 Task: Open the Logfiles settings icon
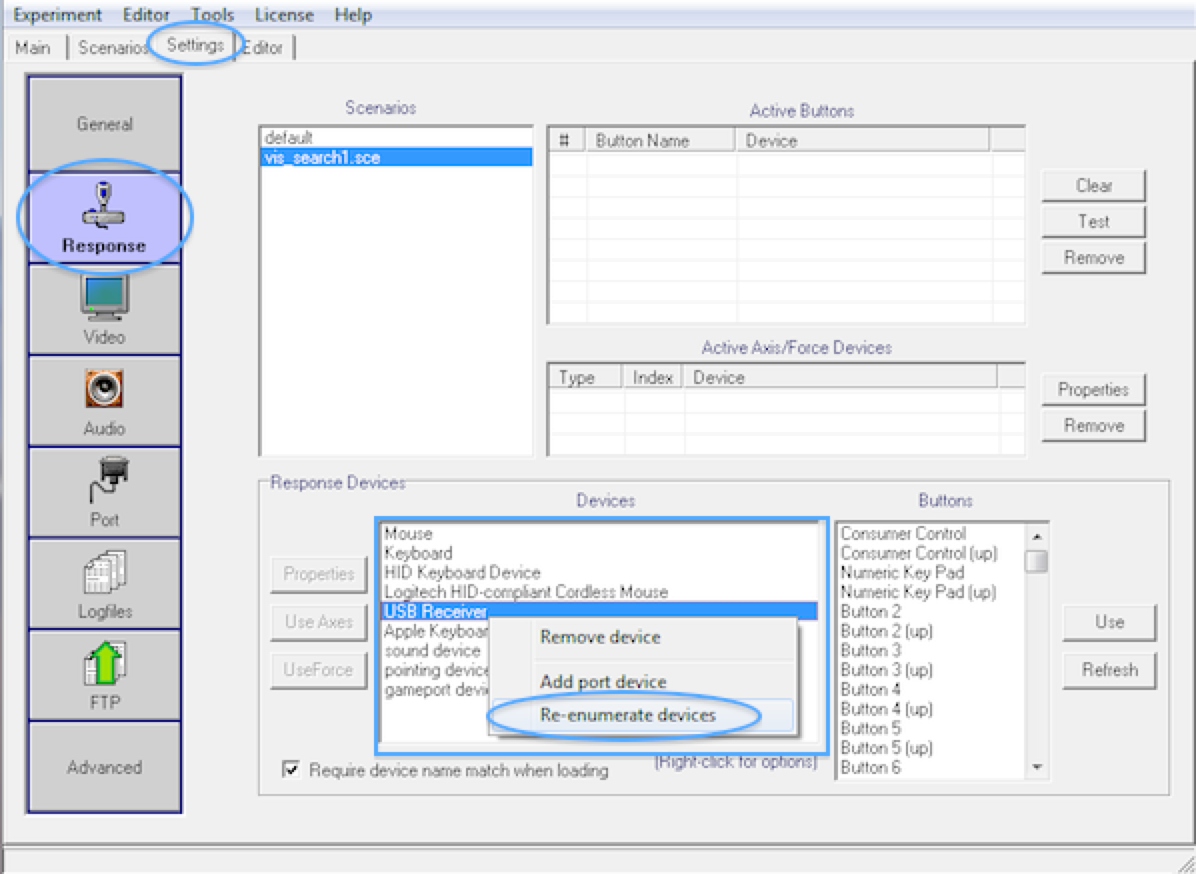104,572
